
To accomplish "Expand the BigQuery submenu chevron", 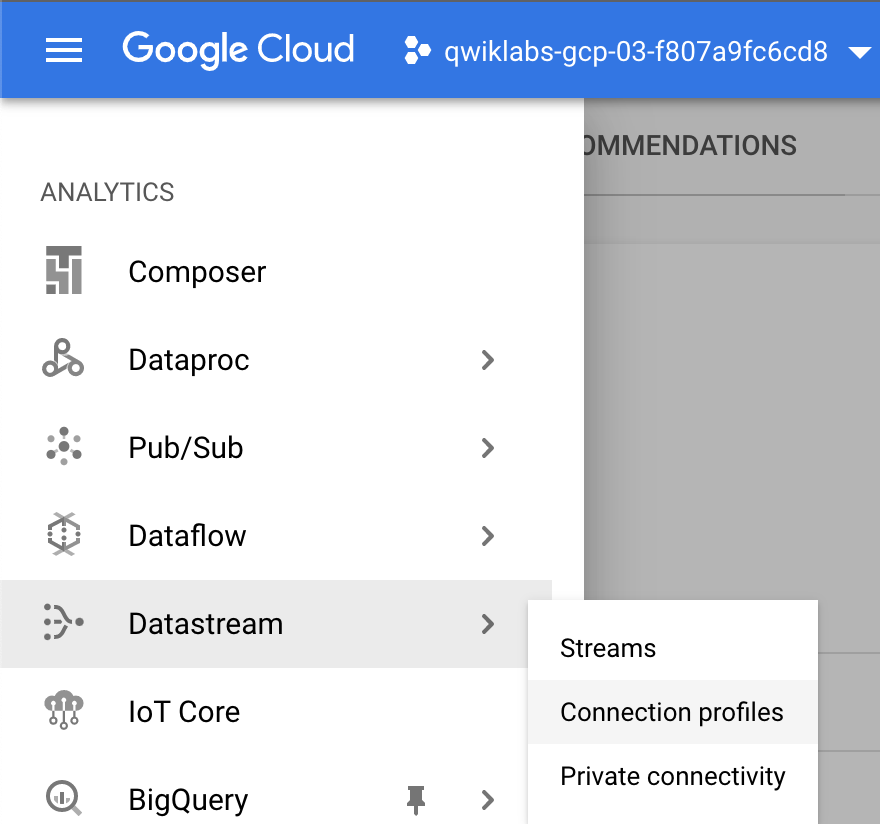I will 488,800.
